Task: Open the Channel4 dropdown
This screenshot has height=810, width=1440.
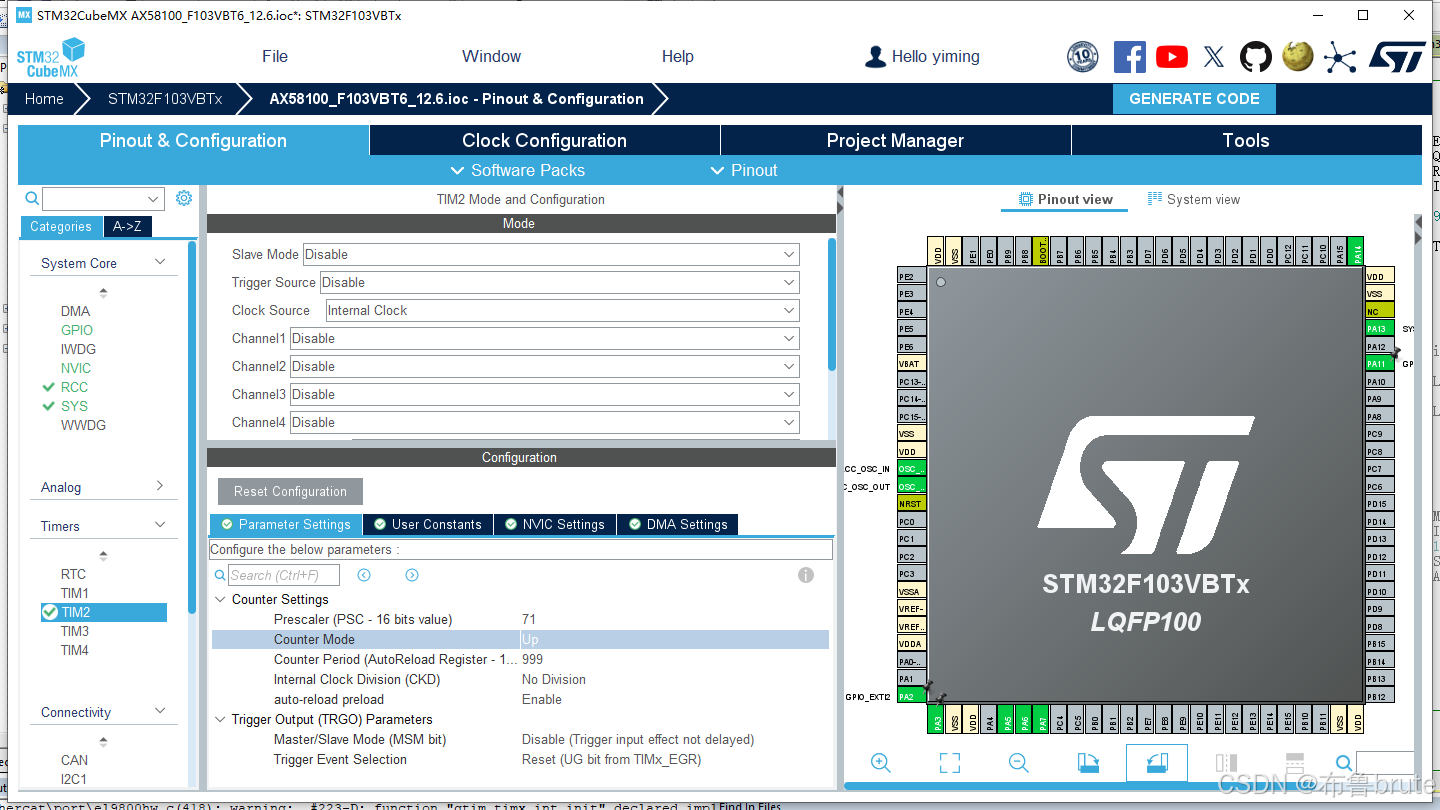Action: 544,422
